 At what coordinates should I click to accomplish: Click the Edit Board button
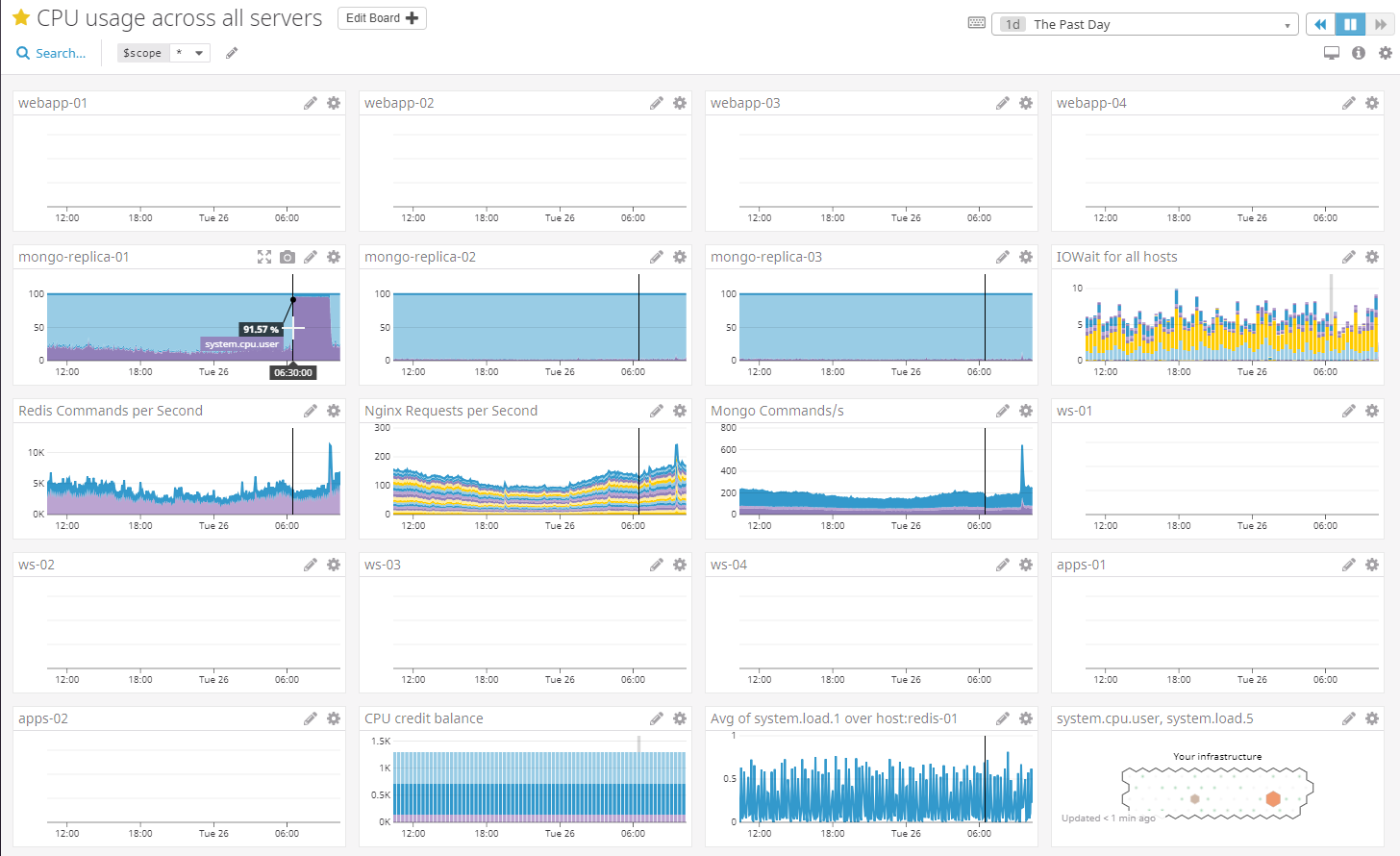click(382, 18)
